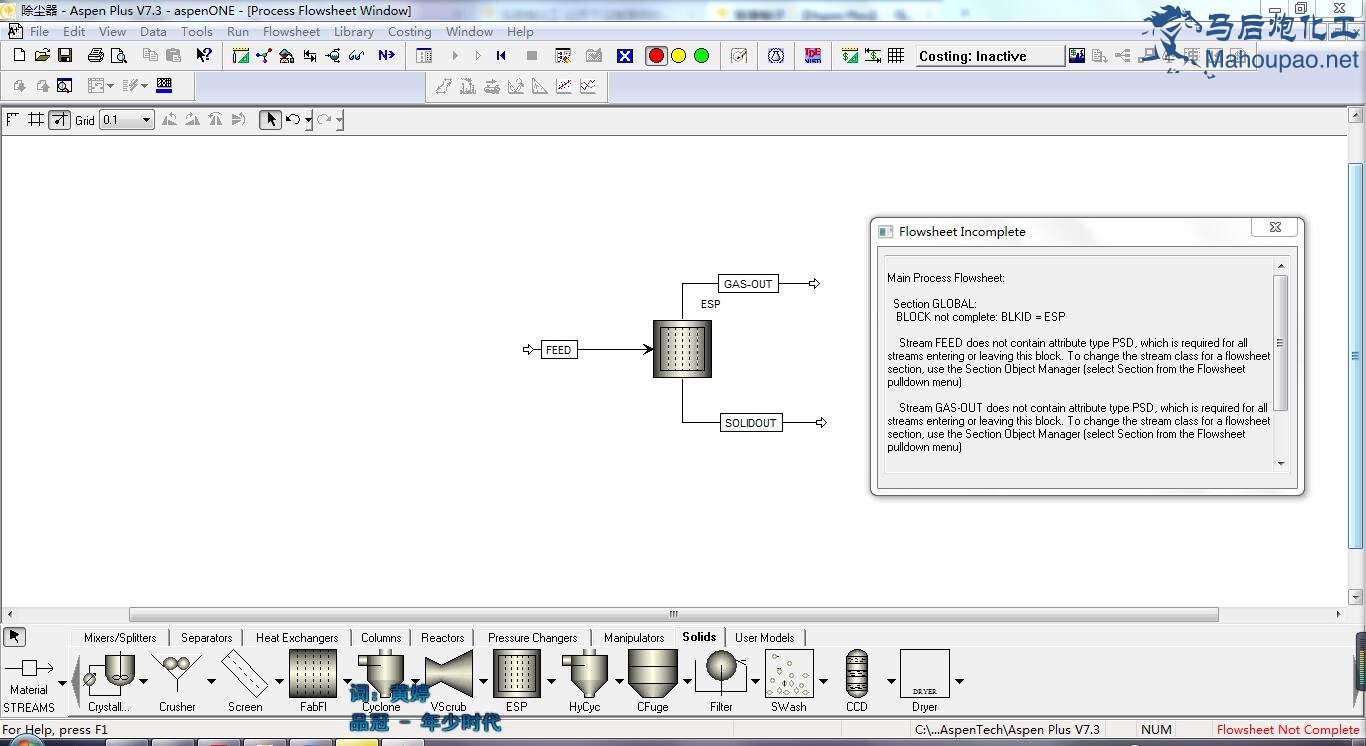The width and height of the screenshot is (1366, 746).
Task: Click the grid table icon beside Costing
Action: [x=896, y=56]
